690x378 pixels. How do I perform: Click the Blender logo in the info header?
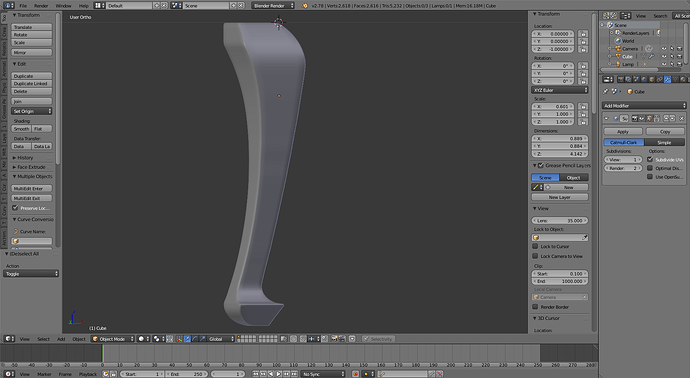click(305, 6)
